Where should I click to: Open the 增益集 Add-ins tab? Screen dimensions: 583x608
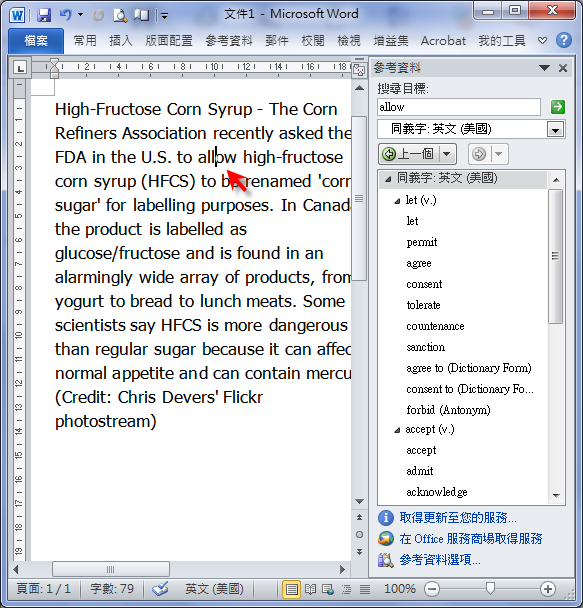coord(390,40)
